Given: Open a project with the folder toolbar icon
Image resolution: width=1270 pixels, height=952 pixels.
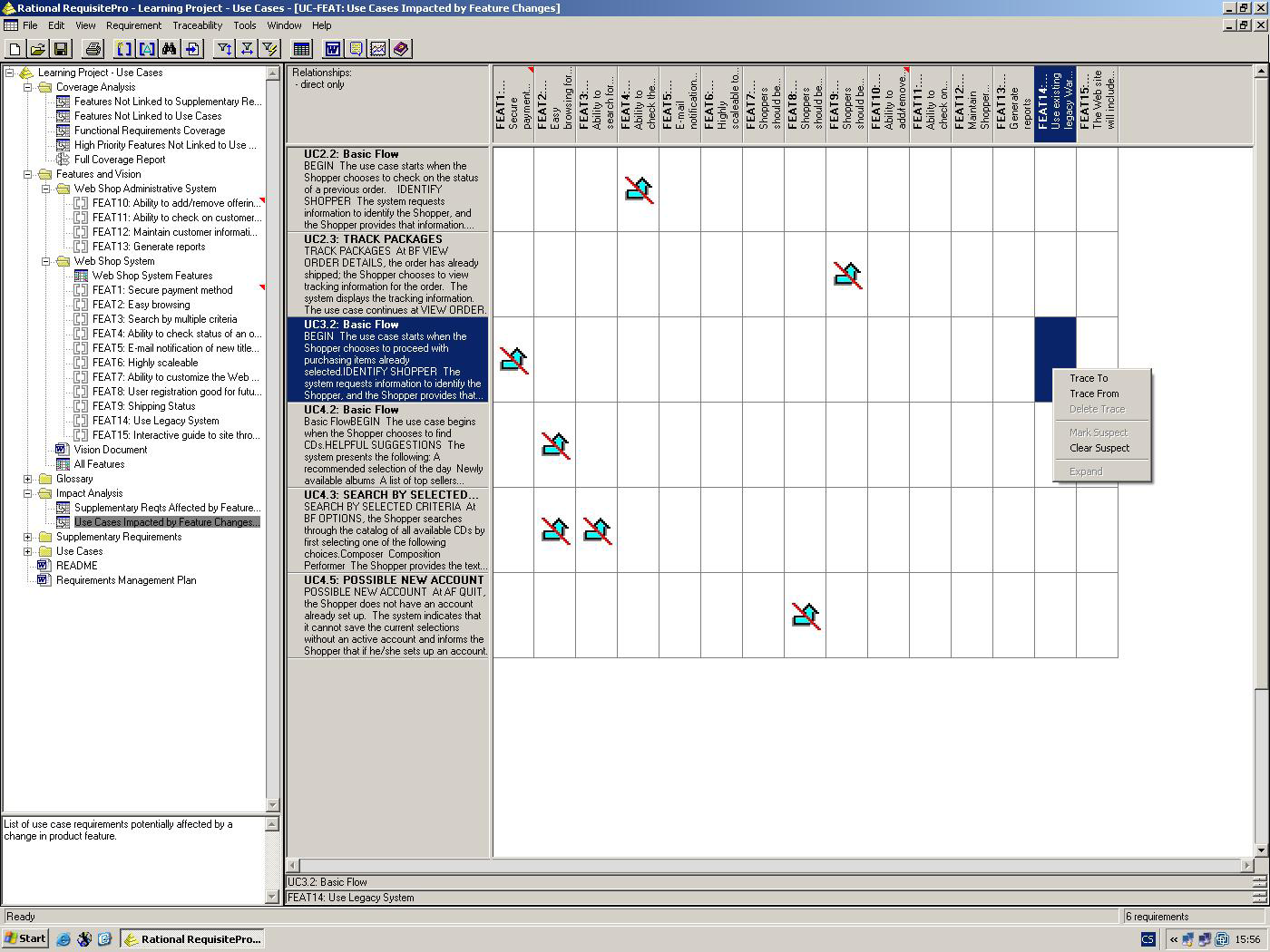Looking at the screenshot, I should [x=37, y=49].
